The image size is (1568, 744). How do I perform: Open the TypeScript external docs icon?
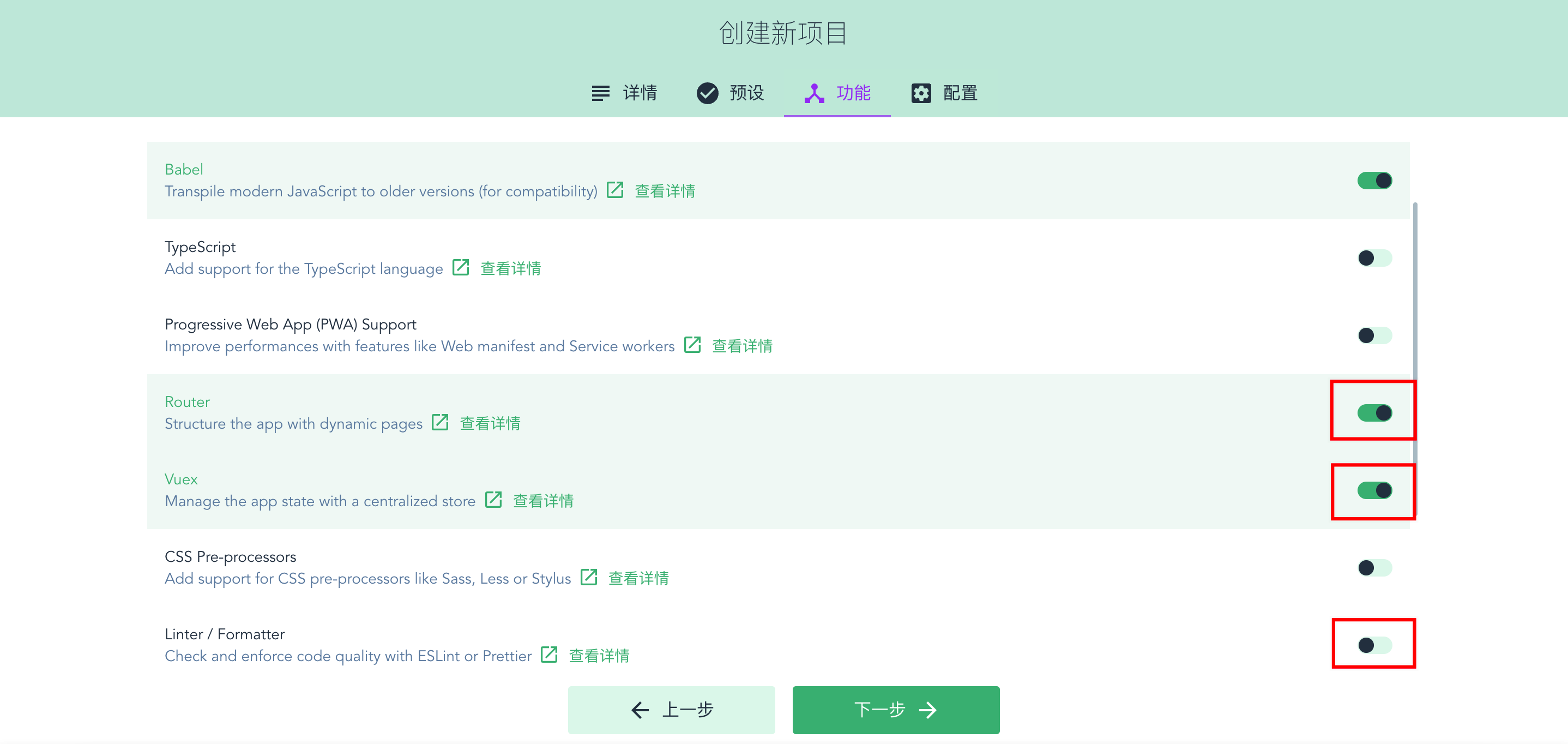point(460,267)
